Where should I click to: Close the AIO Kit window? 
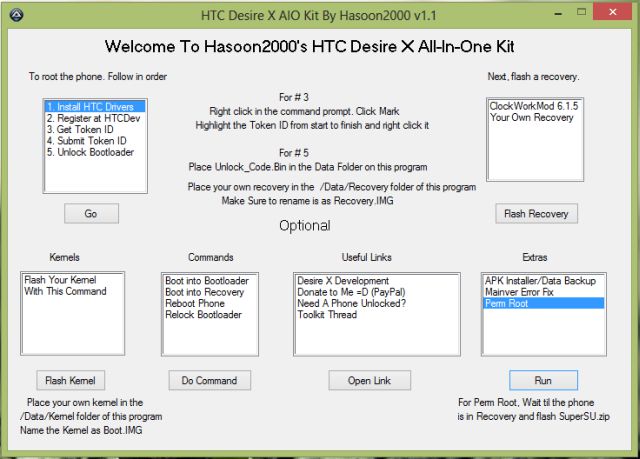[x=613, y=12]
